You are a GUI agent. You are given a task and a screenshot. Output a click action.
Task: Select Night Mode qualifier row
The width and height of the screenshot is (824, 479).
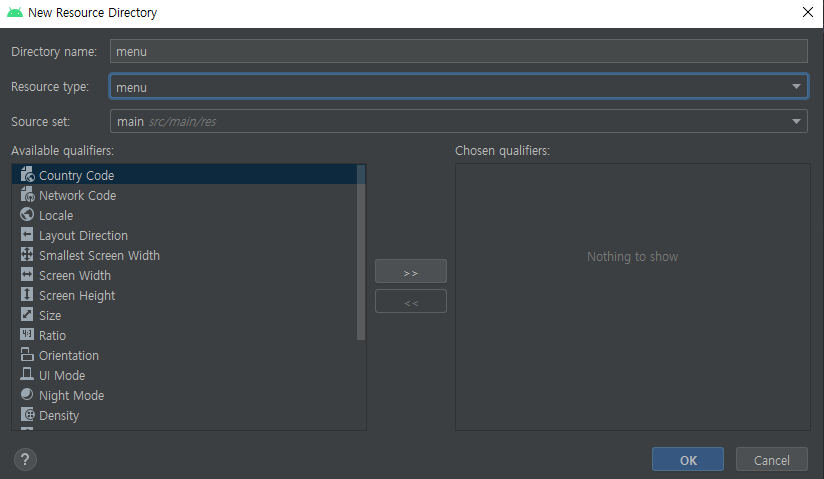click(x=184, y=394)
